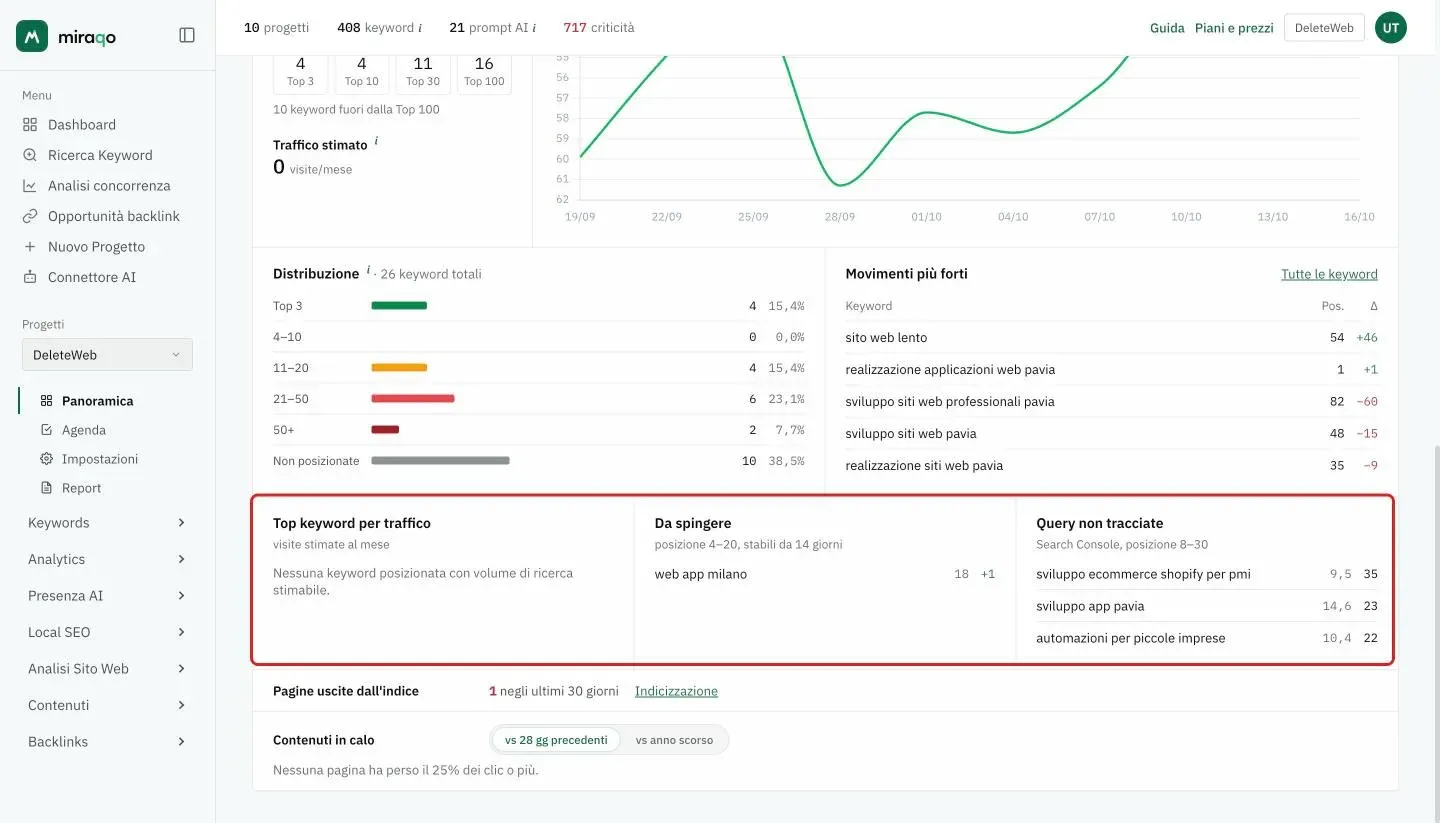Image resolution: width=1440 pixels, height=823 pixels.
Task: Start a Nuovo Progetto
Action: coord(96,247)
